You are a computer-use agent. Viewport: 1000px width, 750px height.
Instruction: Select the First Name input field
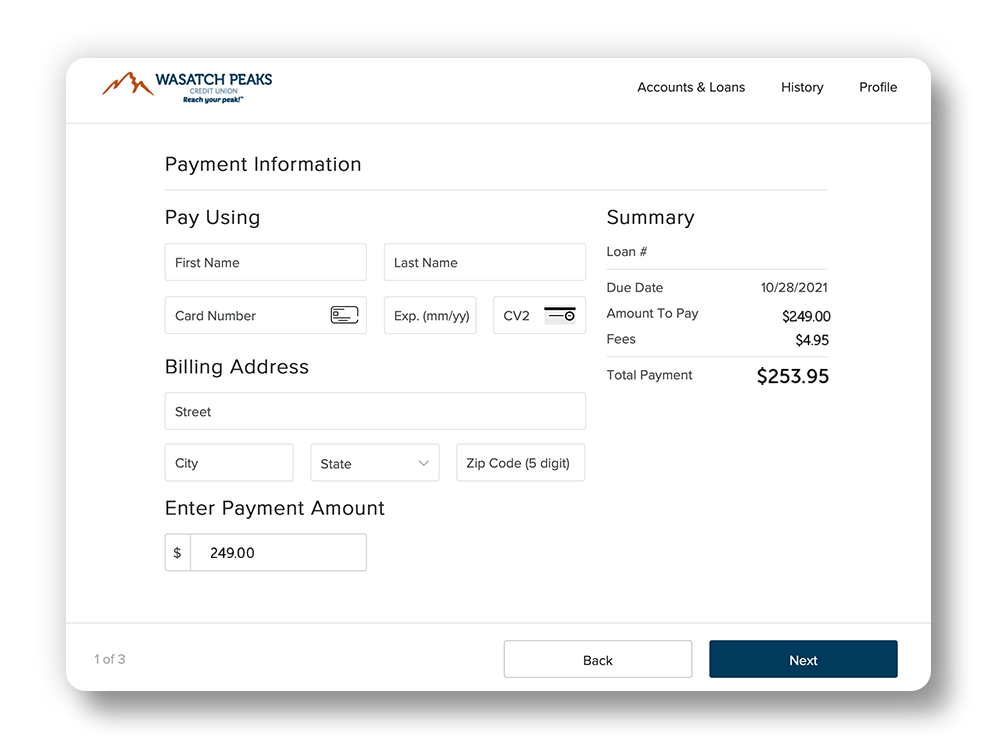click(x=265, y=262)
